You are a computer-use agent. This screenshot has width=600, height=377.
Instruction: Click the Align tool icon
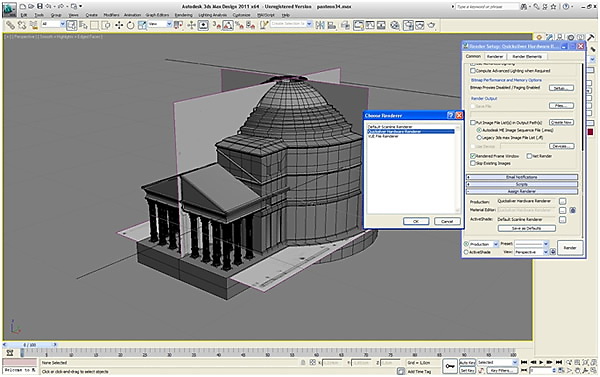[332, 25]
